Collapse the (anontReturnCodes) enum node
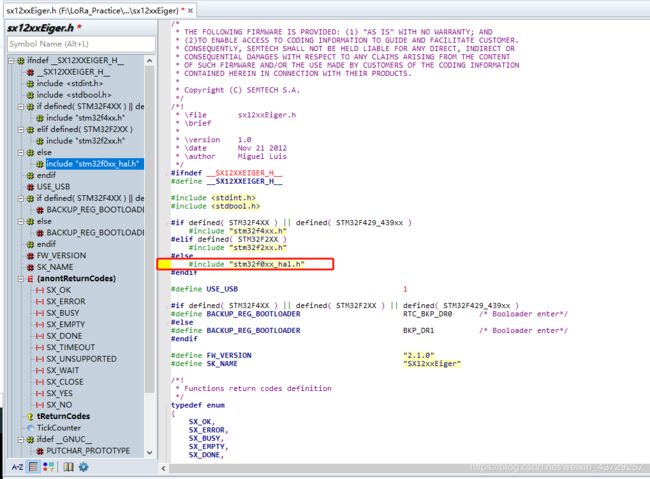 (21, 279)
